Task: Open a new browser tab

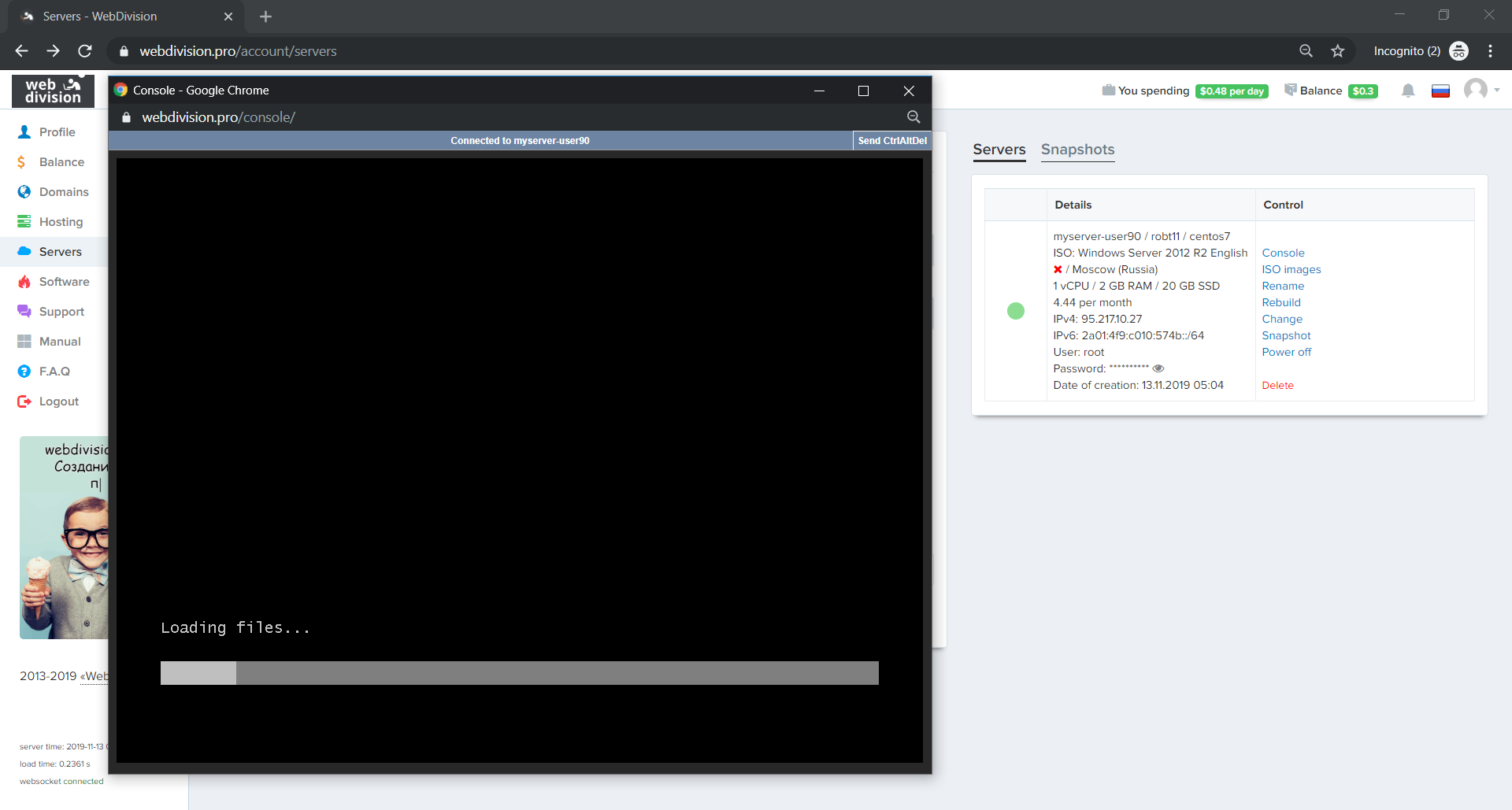Action: click(x=265, y=17)
